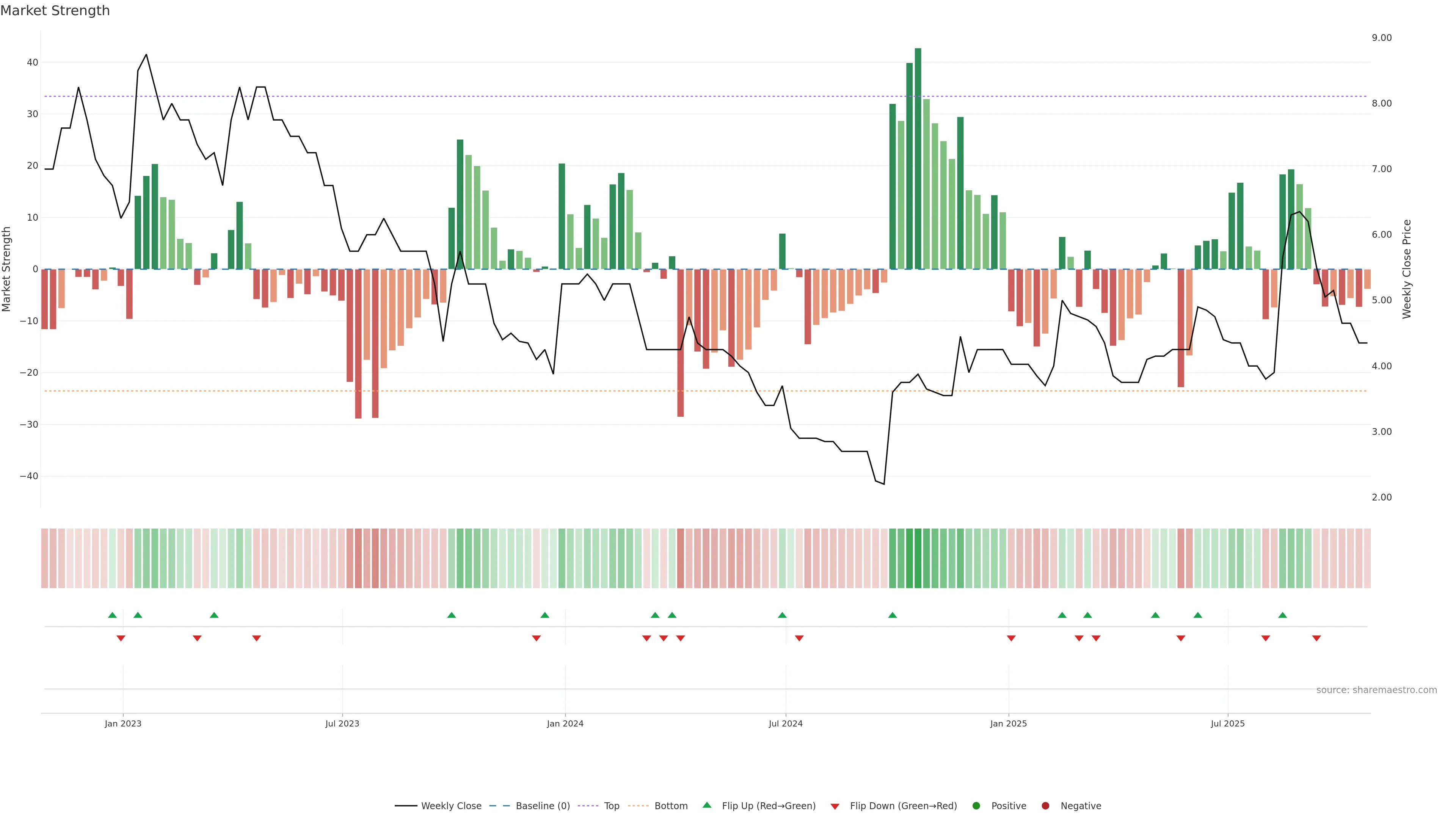Click the Jul 2025 x-axis label
The width and height of the screenshot is (1456, 819).
point(1228,723)
